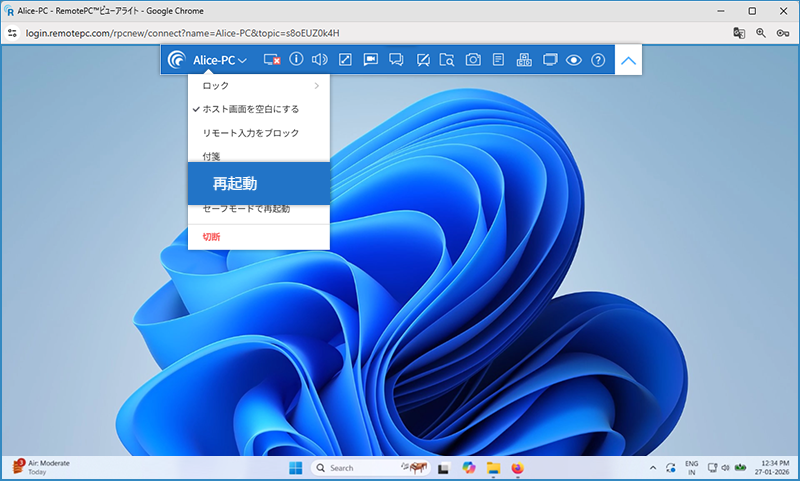
Task: Open the Air: Moderate weather widget
Action: pyautogui.click(x=41, y=467)
